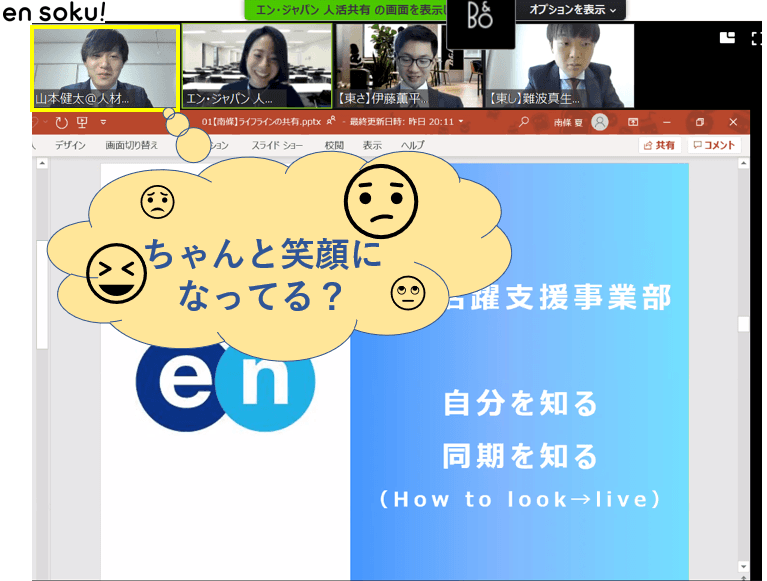Click the vertical scrollbar thumb on slide pane
Image resolution: width=767 pixels, height=581 pixels.
click(x=743, y=324)
